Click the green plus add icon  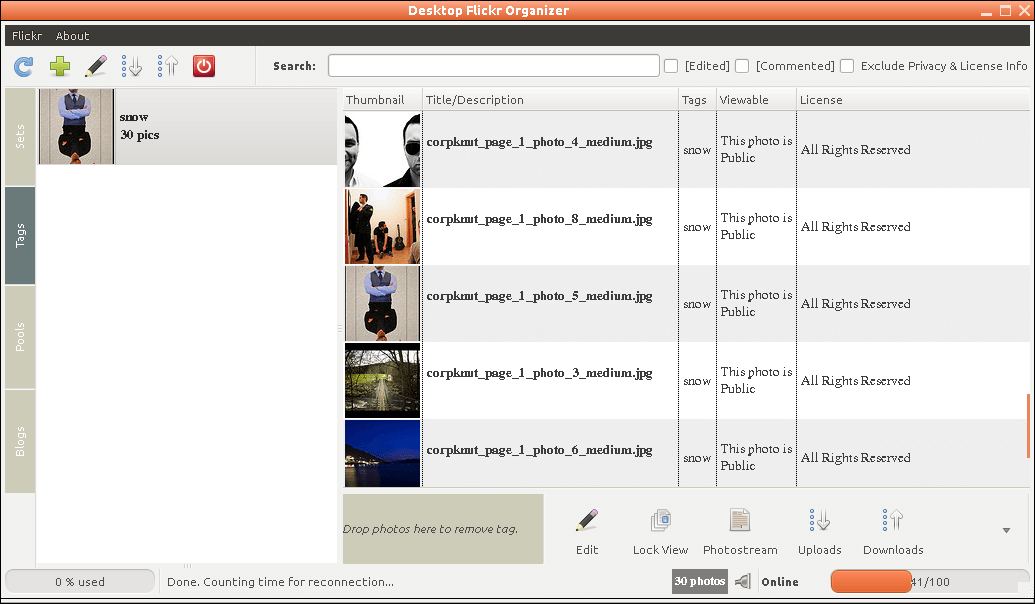(x=60, y=66)
